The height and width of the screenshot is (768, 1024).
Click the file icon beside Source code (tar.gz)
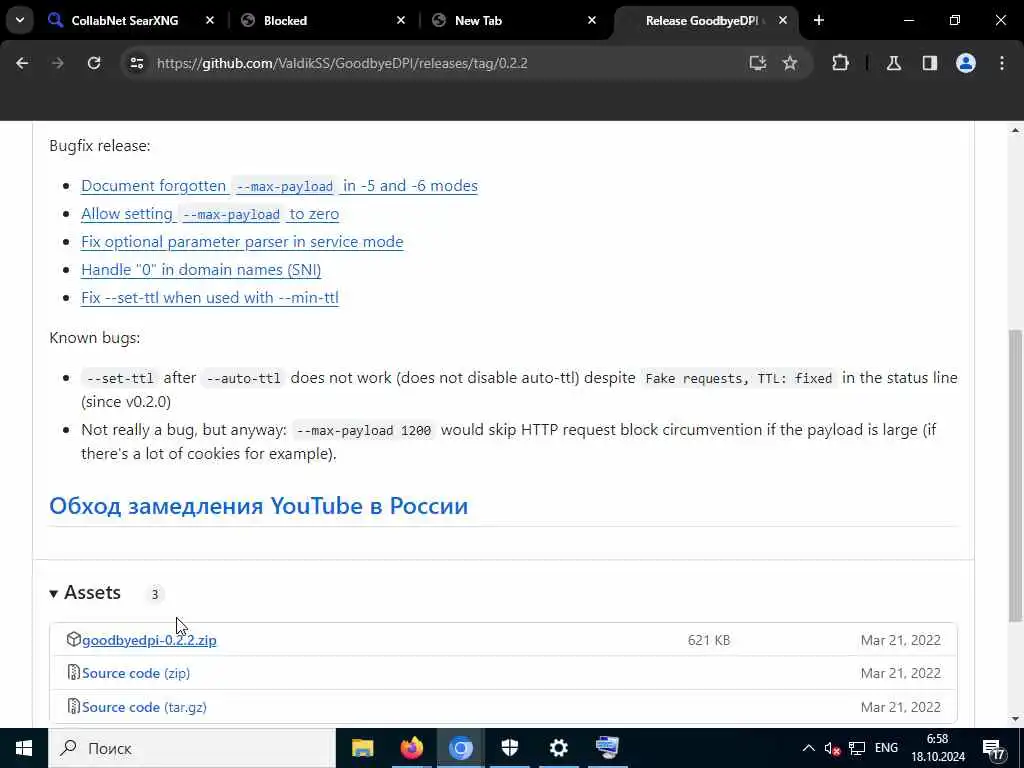coord(74,707)
